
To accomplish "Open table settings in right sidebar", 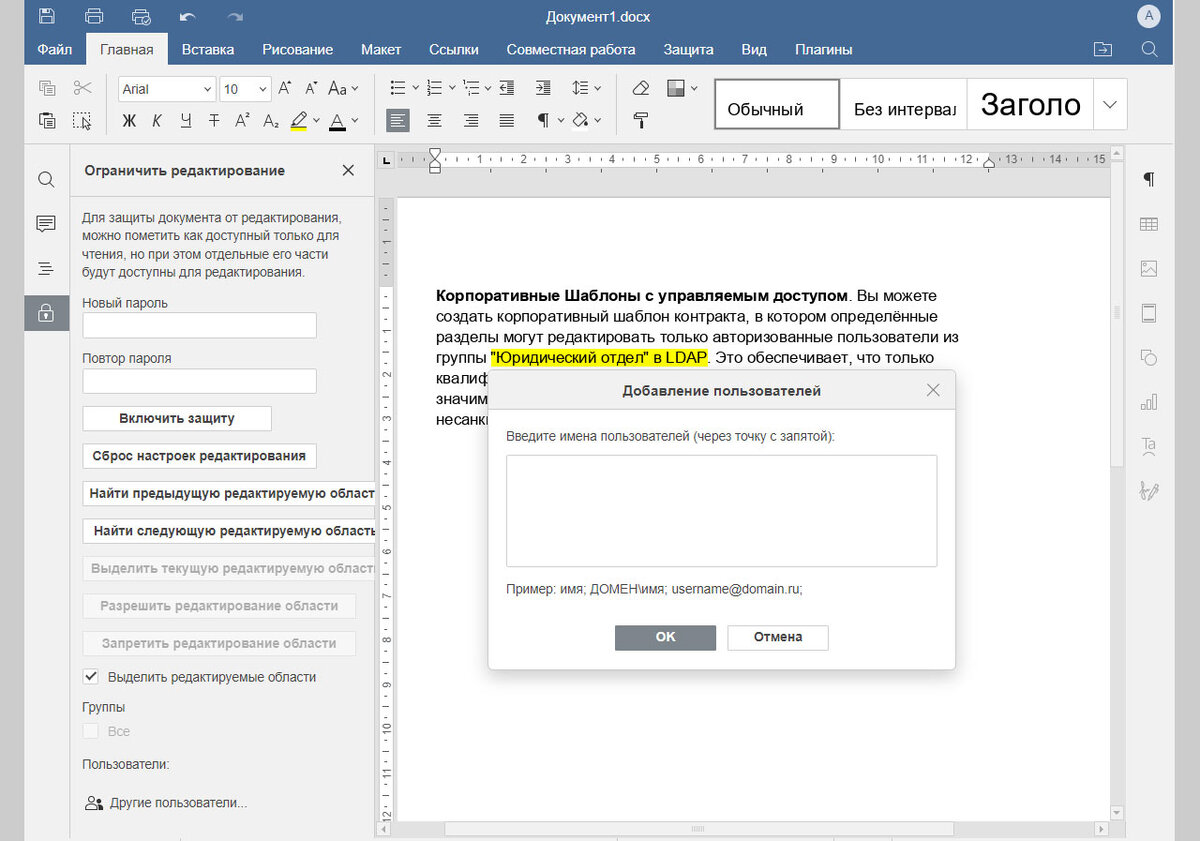I will [1149, 225].
